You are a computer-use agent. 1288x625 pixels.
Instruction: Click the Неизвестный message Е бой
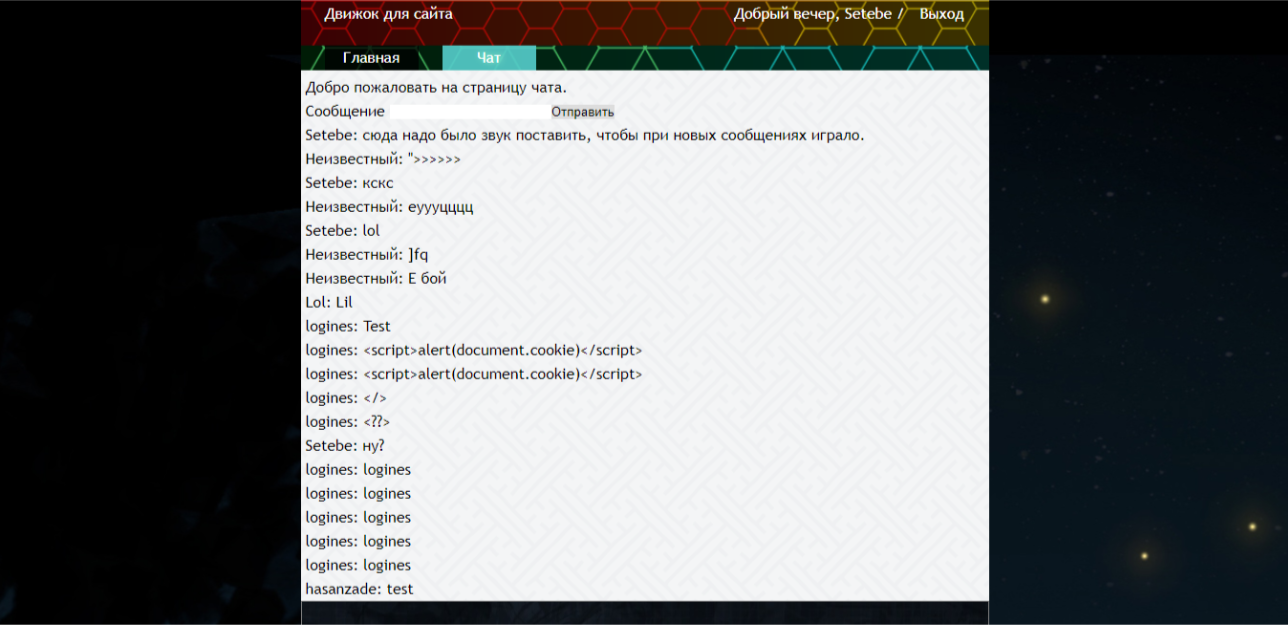pyautogui.click(x=376, y=279)
